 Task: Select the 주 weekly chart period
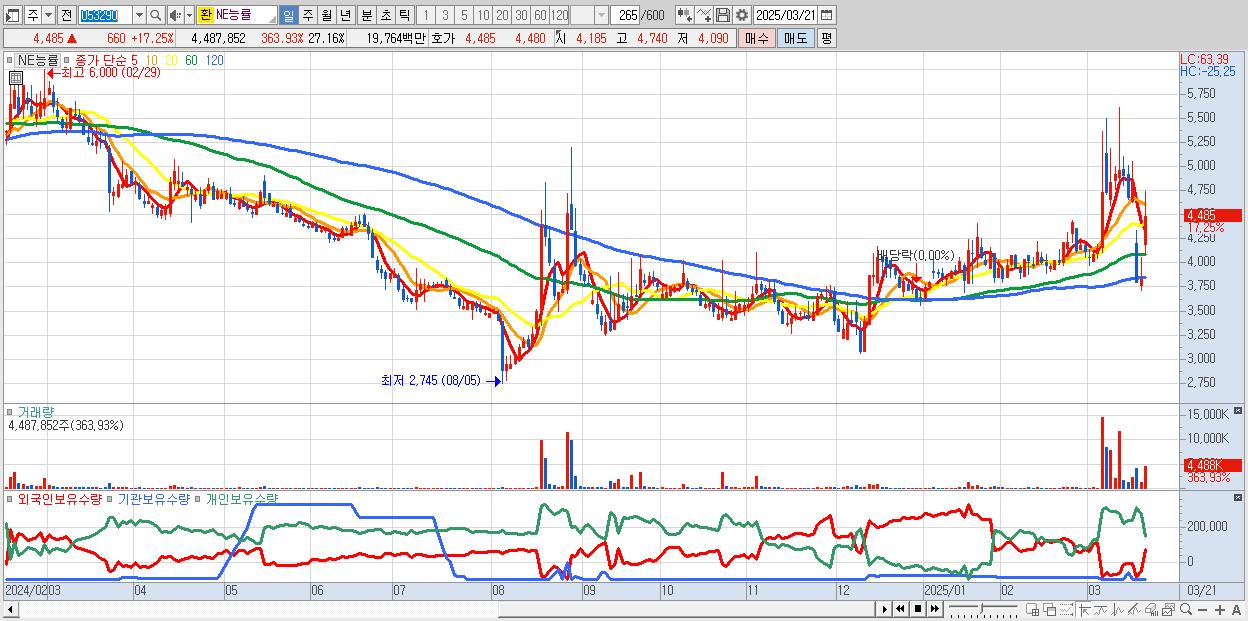[x=307, y=15]
